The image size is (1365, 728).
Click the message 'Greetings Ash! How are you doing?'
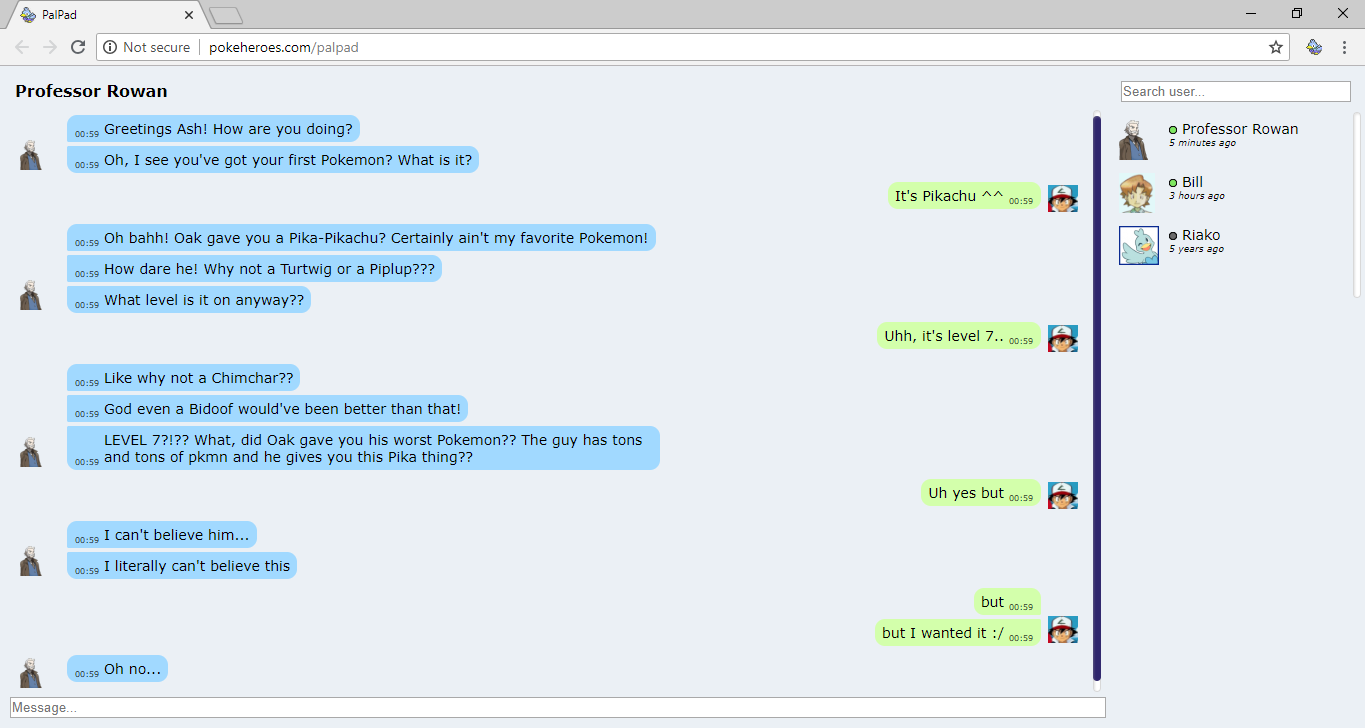click(x=213, y=129)
